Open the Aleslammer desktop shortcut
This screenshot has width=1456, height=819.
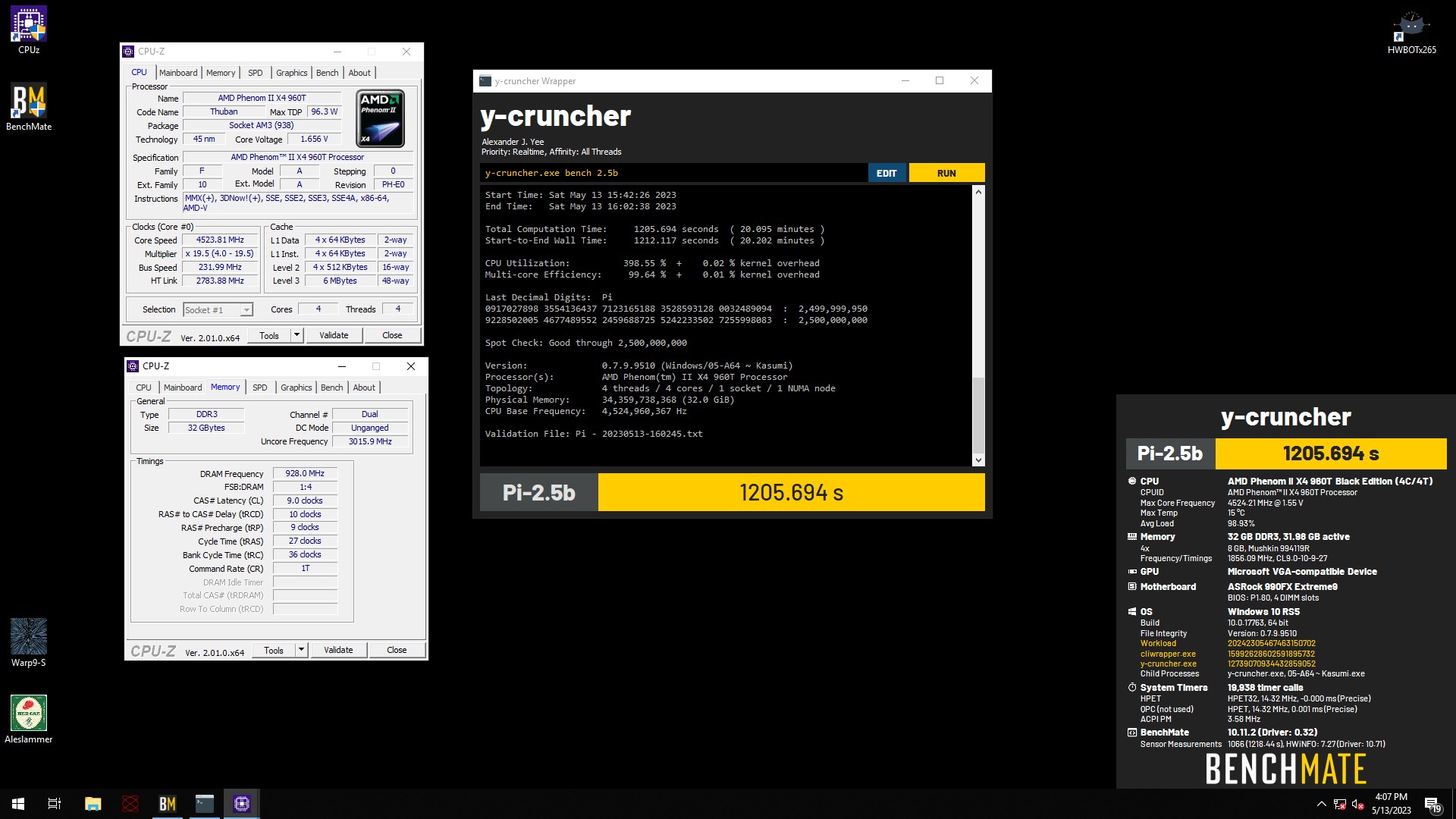point(29,720)
